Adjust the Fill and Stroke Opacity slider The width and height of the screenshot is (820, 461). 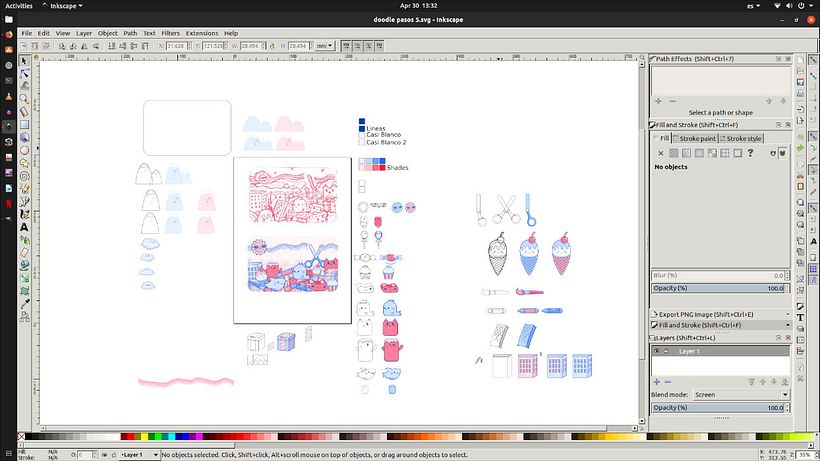(718, 288)
